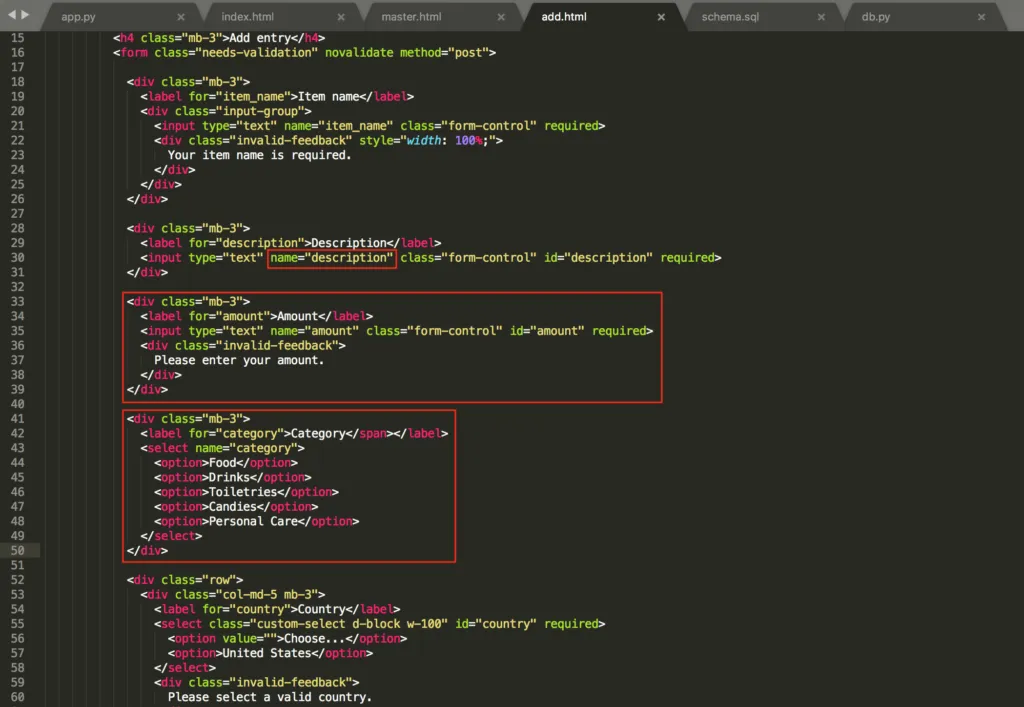Click the Personal Care option line
The height and width of the screenshot is (707, 1024).
coord(257,522)
